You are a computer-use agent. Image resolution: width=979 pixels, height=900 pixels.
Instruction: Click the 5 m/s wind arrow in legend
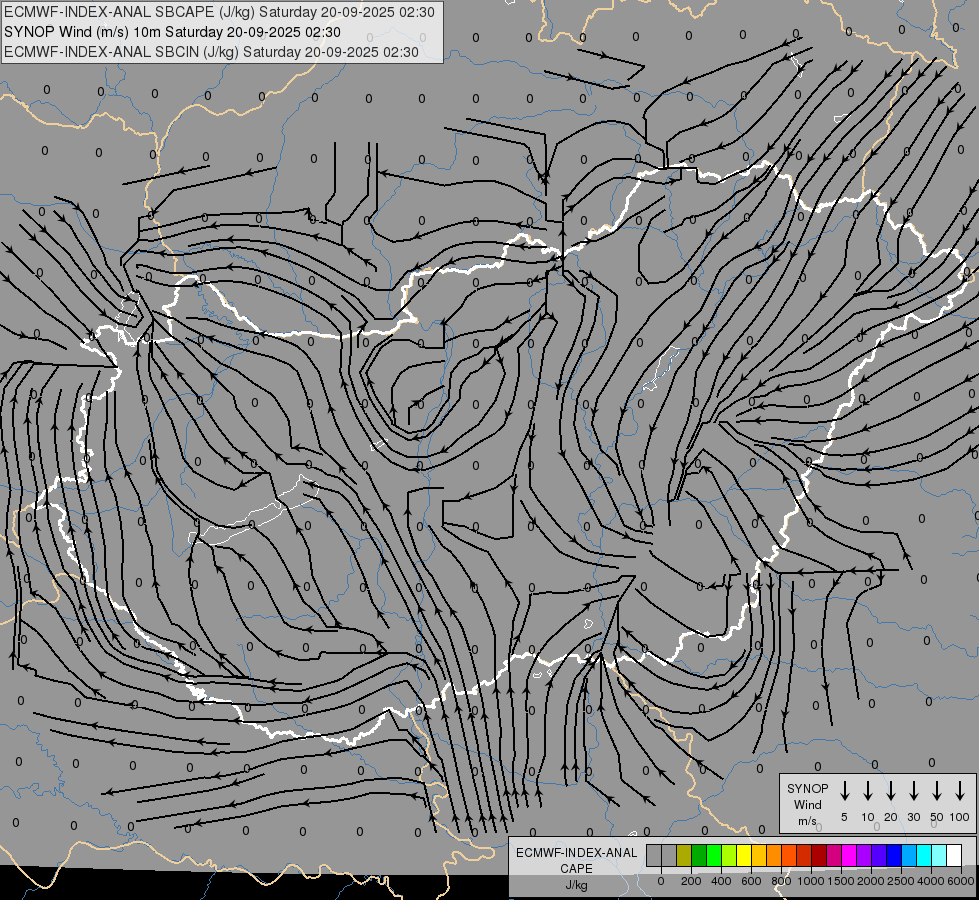844,791
